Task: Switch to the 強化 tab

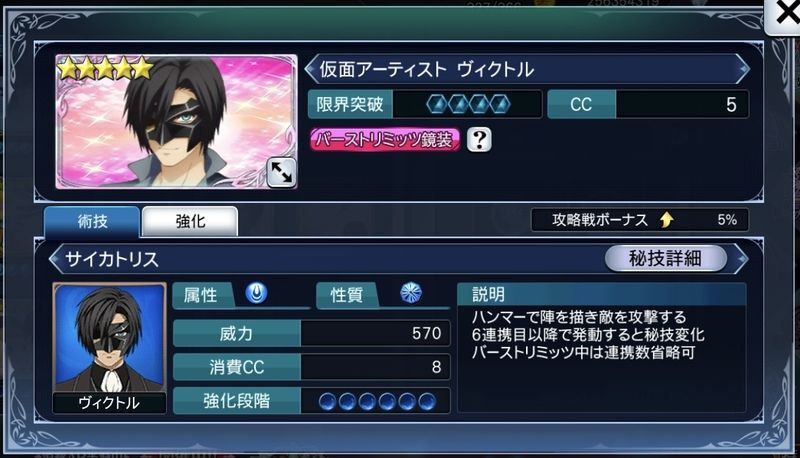Action: click(x=190, y=221)
